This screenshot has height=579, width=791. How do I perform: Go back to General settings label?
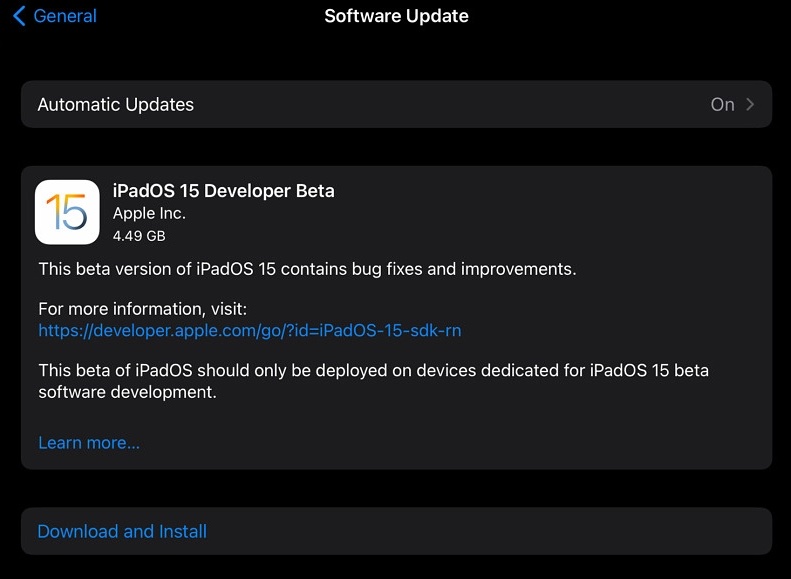coord(65,16)
